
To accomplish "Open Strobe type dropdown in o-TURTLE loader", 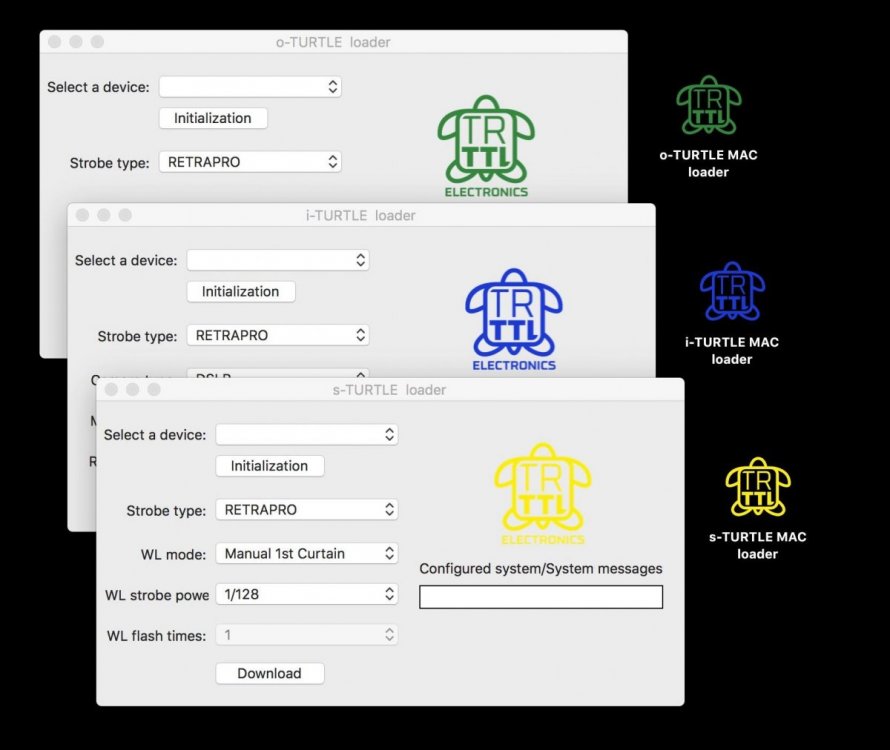I will point(250,162).
